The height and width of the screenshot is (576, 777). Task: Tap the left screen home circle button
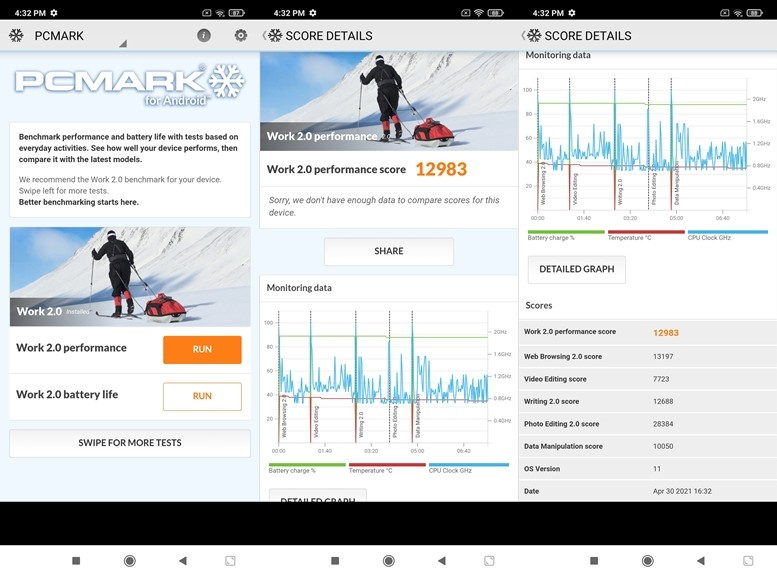point(130,561)
